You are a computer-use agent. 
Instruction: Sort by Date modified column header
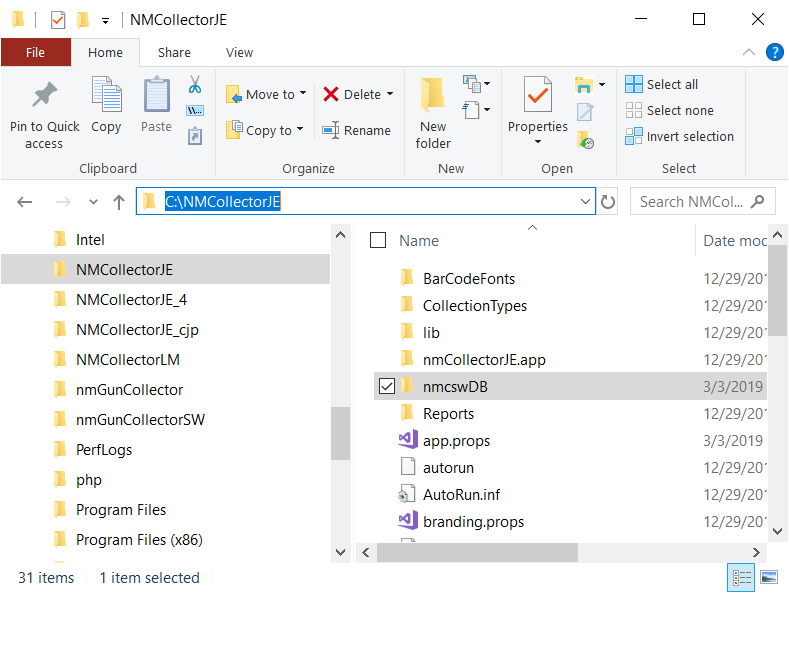click(735, 241)
